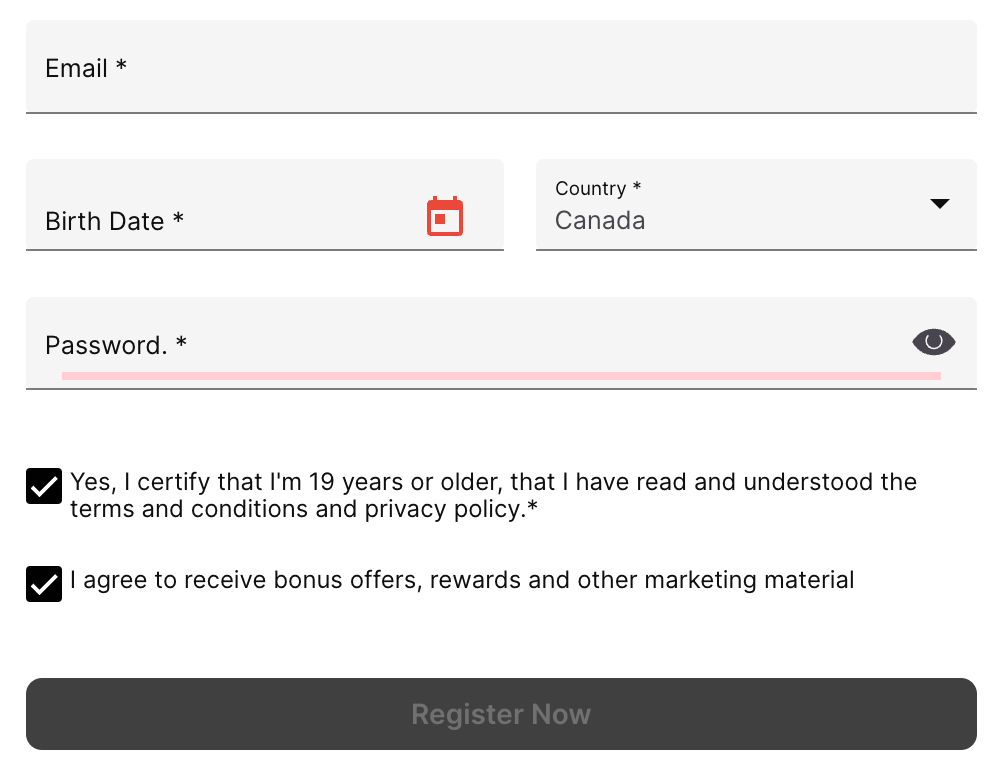Click the 'Country *' label text
Viewport: 1008px width, 772px height.
click(x=598, y=188)
